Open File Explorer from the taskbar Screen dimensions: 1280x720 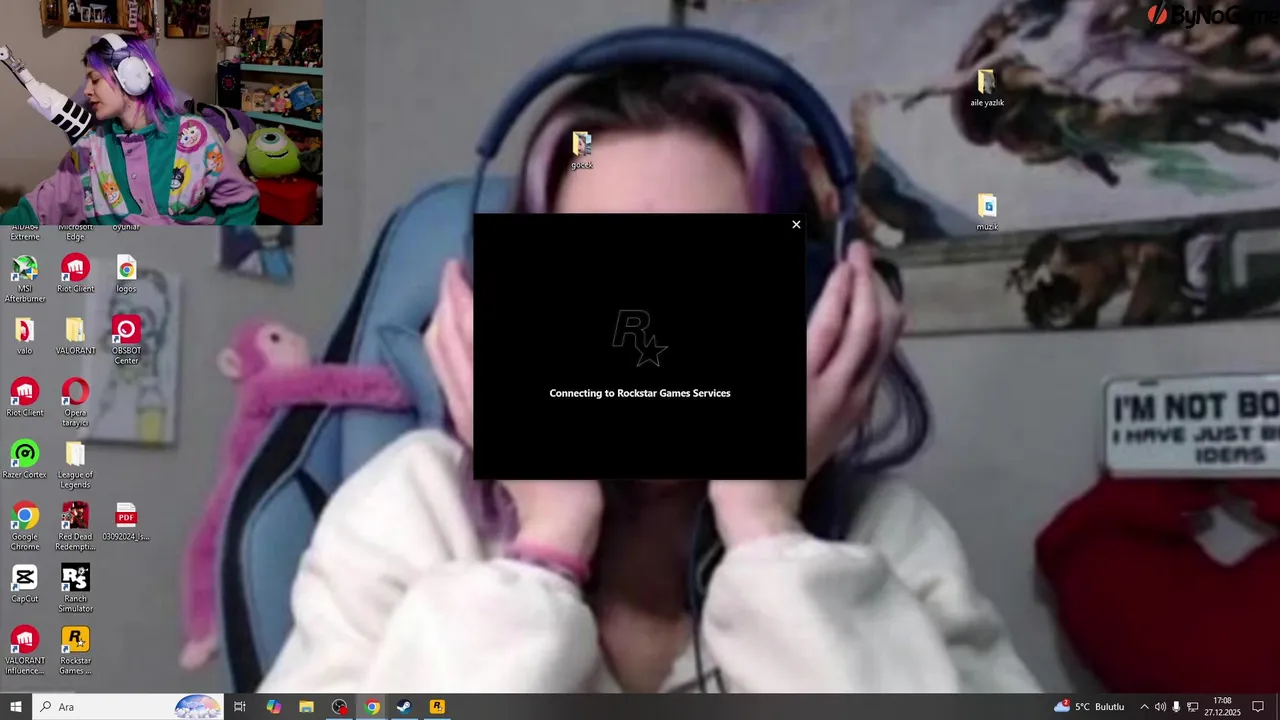click(306, 707)
